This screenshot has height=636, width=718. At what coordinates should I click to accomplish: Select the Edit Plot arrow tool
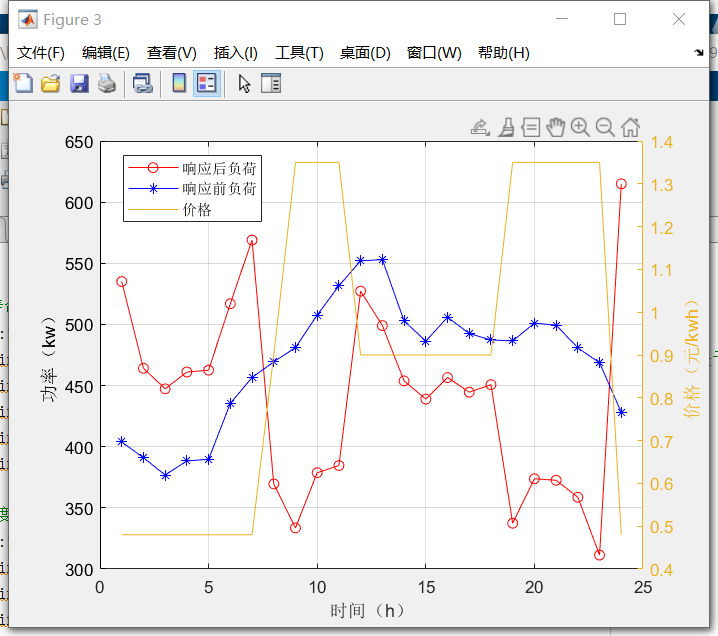pos(244,83)
